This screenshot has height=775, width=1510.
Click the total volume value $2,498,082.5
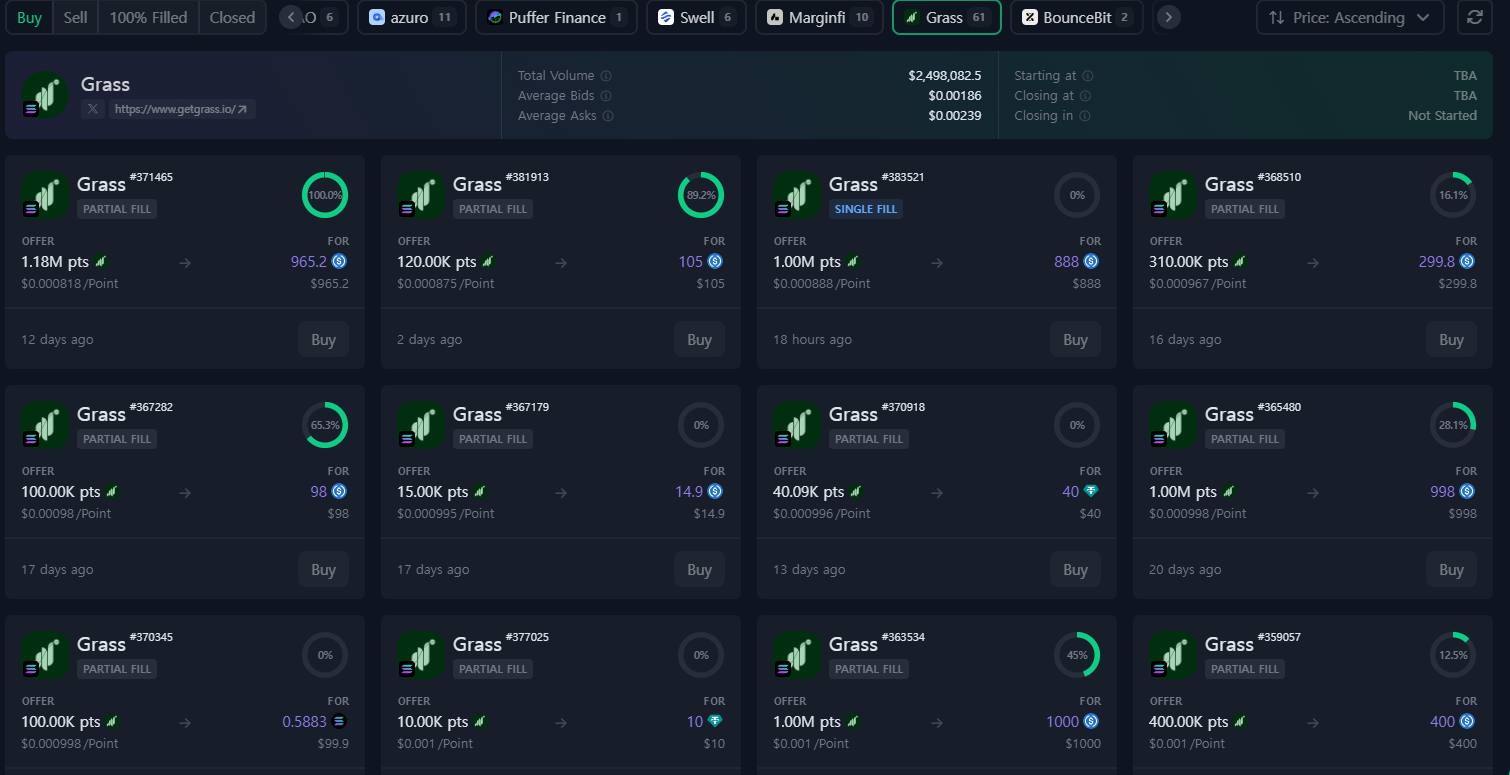944,76
